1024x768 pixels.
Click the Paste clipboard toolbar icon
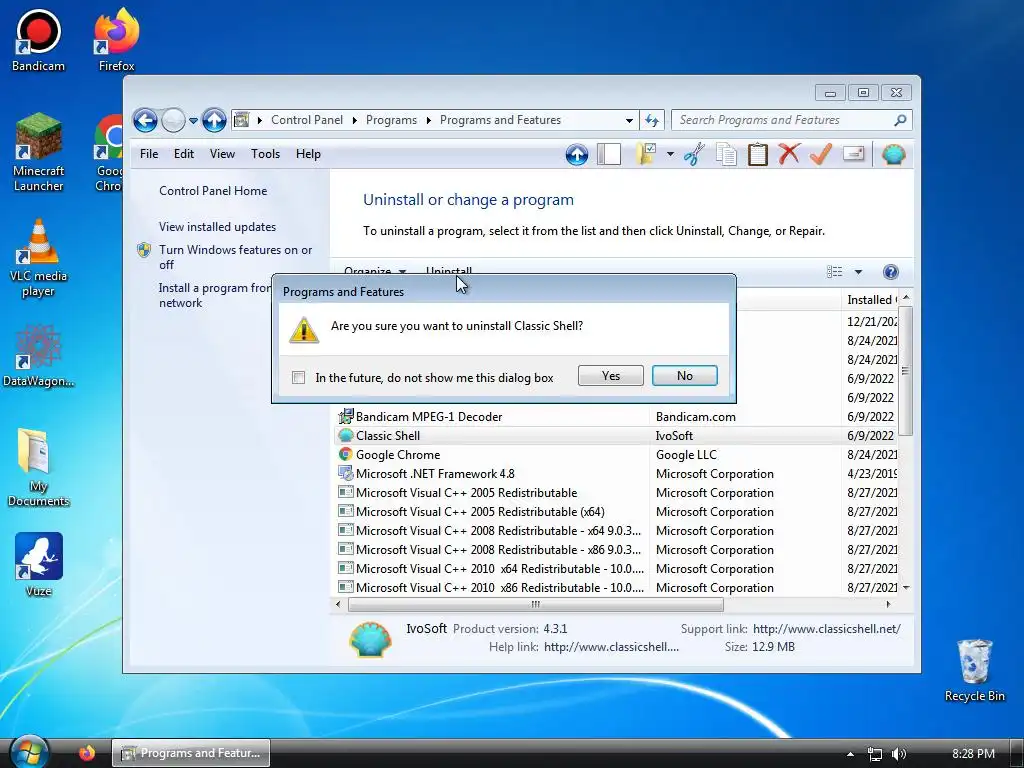[758, 155]
